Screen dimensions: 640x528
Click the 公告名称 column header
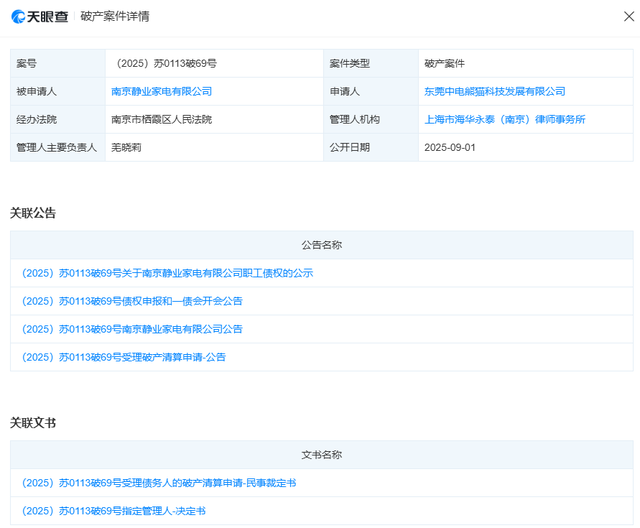click(322, 245)
